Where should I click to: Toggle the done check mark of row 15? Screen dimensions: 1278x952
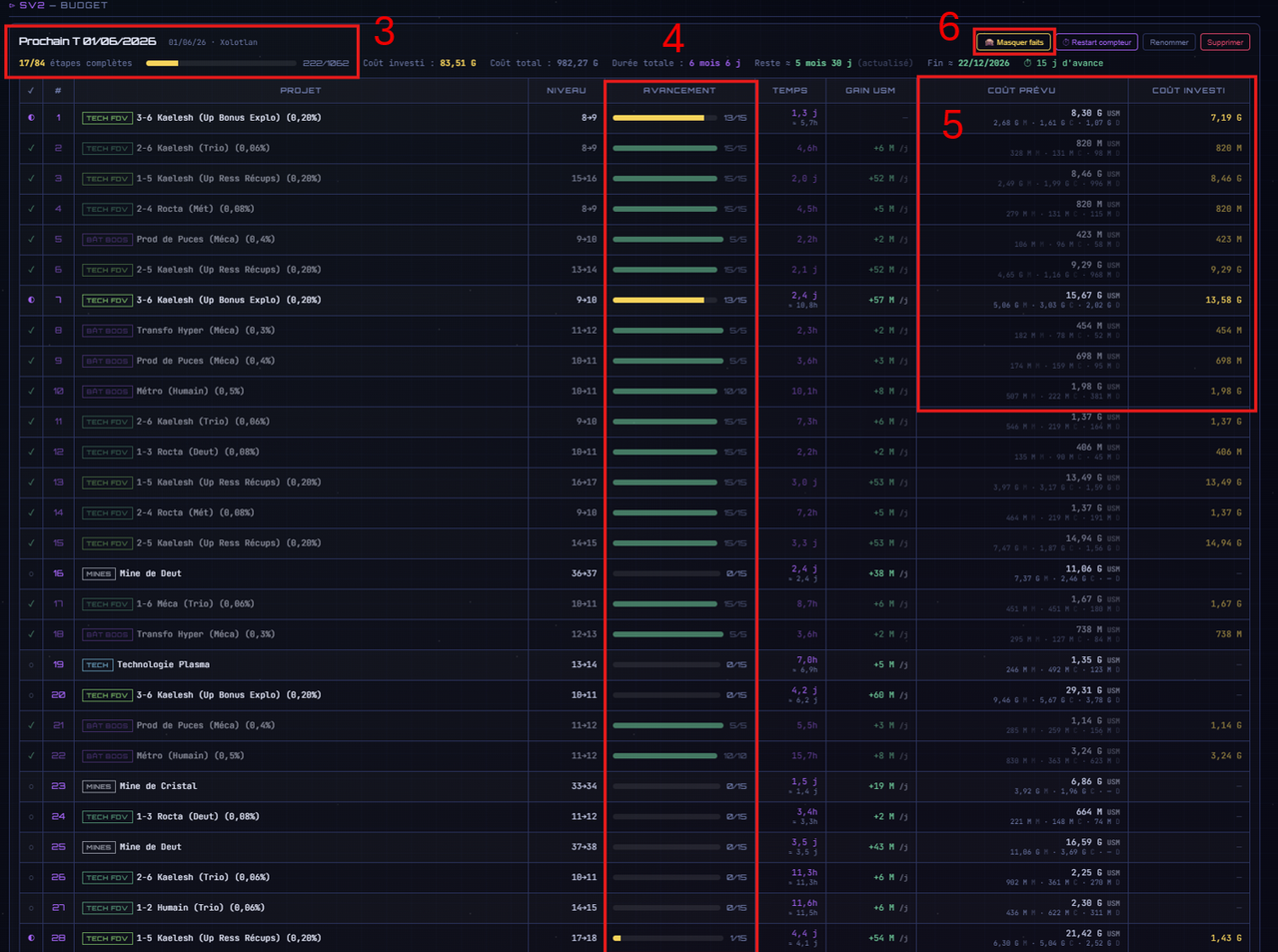(31, 543)
